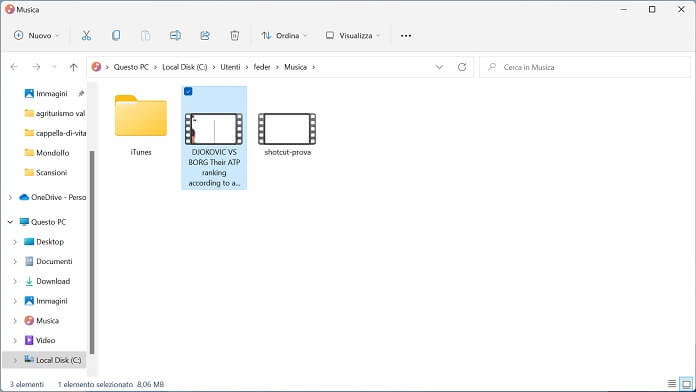Click the '3 elementi' status text
This screenshot has height=392, width=696.
(27, 384)
